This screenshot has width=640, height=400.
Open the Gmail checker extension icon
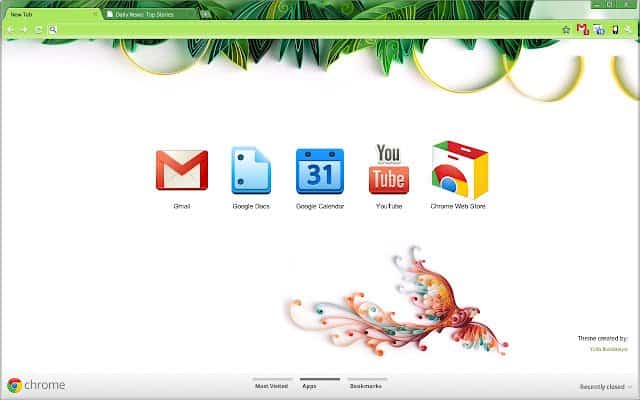coord(582,30)
